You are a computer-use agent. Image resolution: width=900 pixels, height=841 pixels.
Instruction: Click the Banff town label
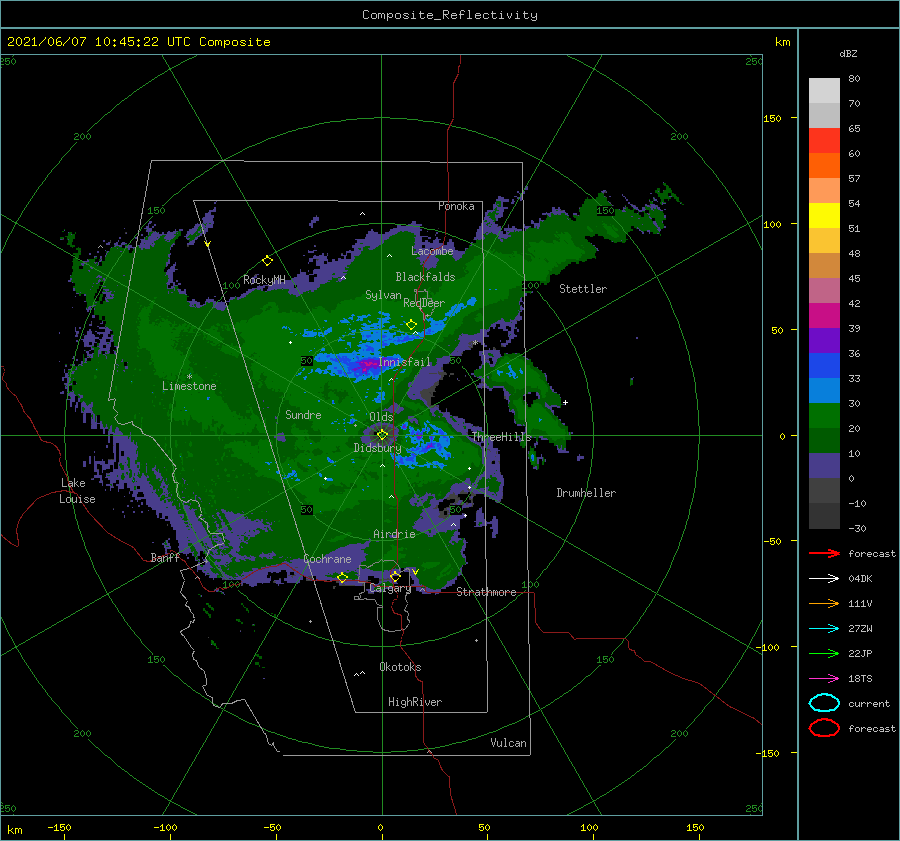(x=165, y=557)
